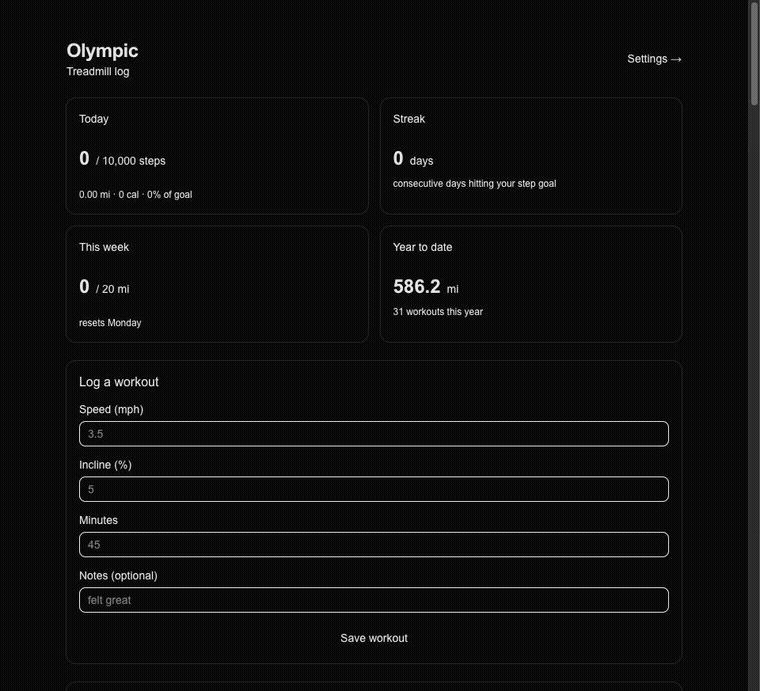Click the Year to date heading
Image resolution: width=760 pixels, height=691 pixels.
pyautogui.click(x=422, y=247)
